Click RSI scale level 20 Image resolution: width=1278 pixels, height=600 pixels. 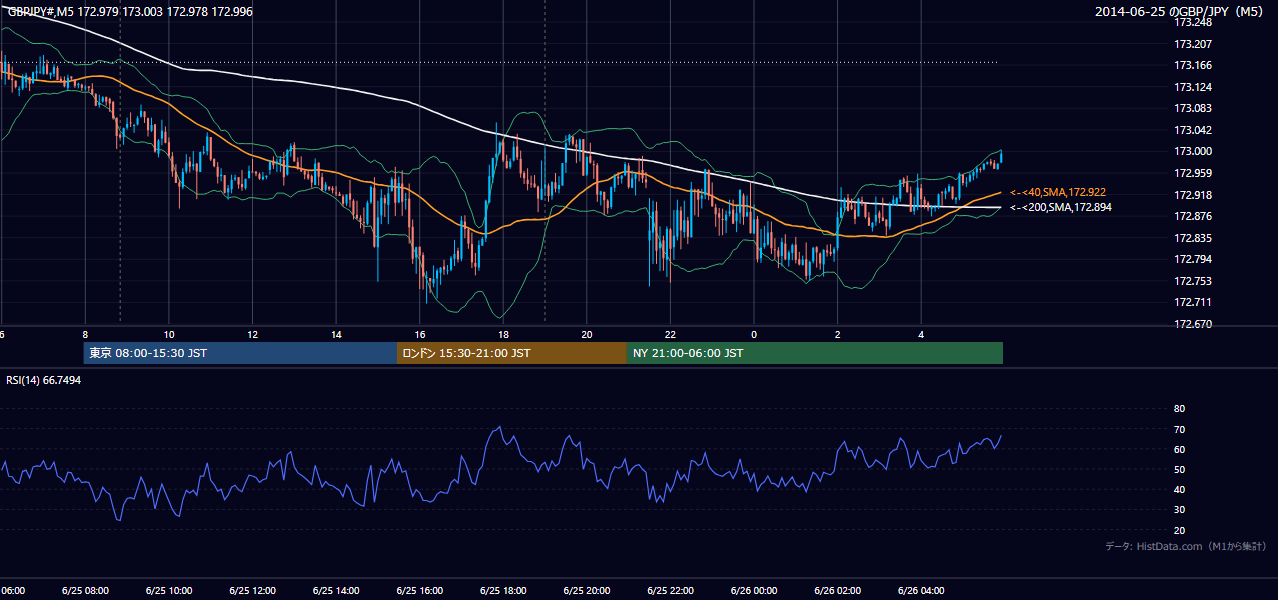[x=1179, y=530]
